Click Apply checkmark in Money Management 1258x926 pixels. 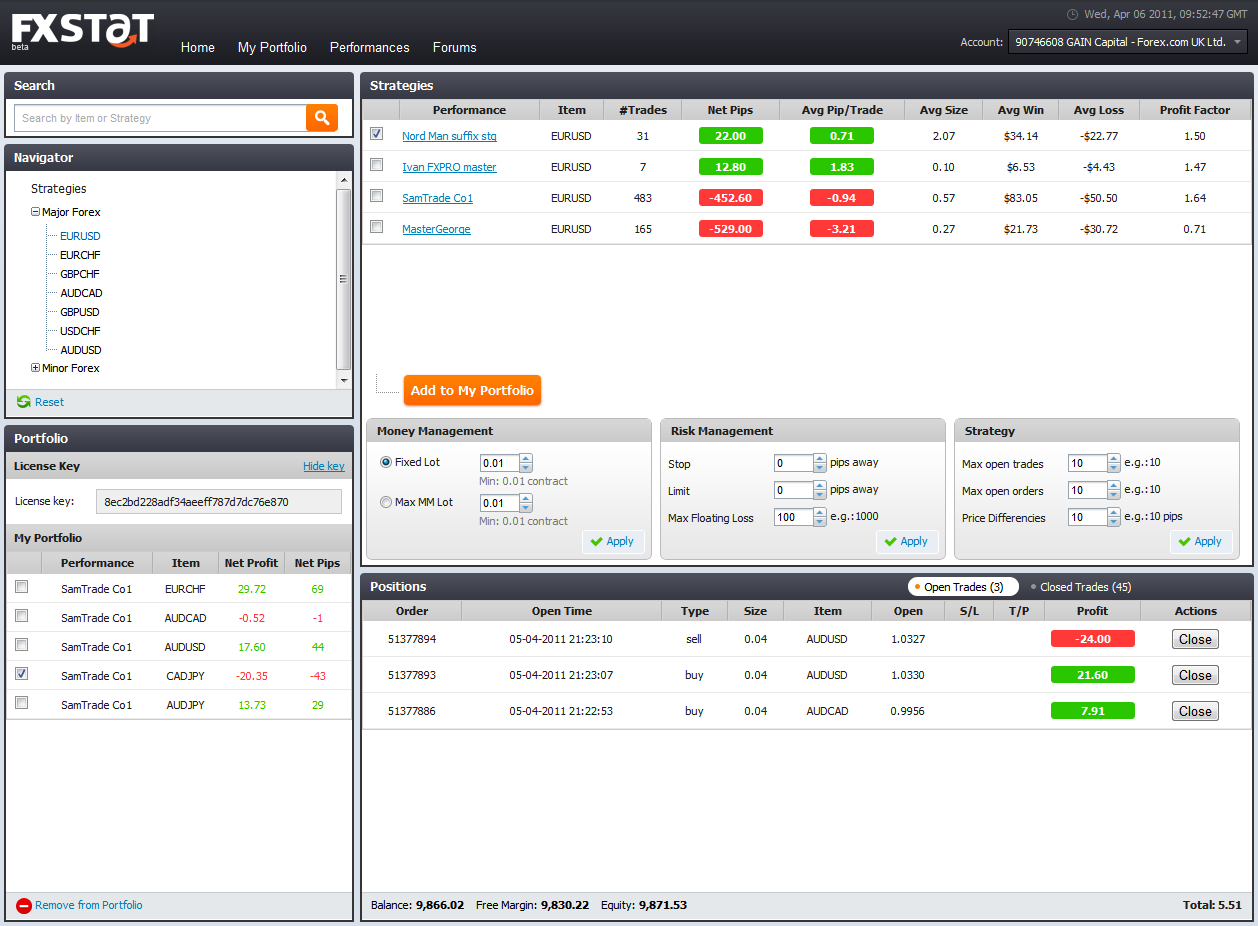point(597,542)
